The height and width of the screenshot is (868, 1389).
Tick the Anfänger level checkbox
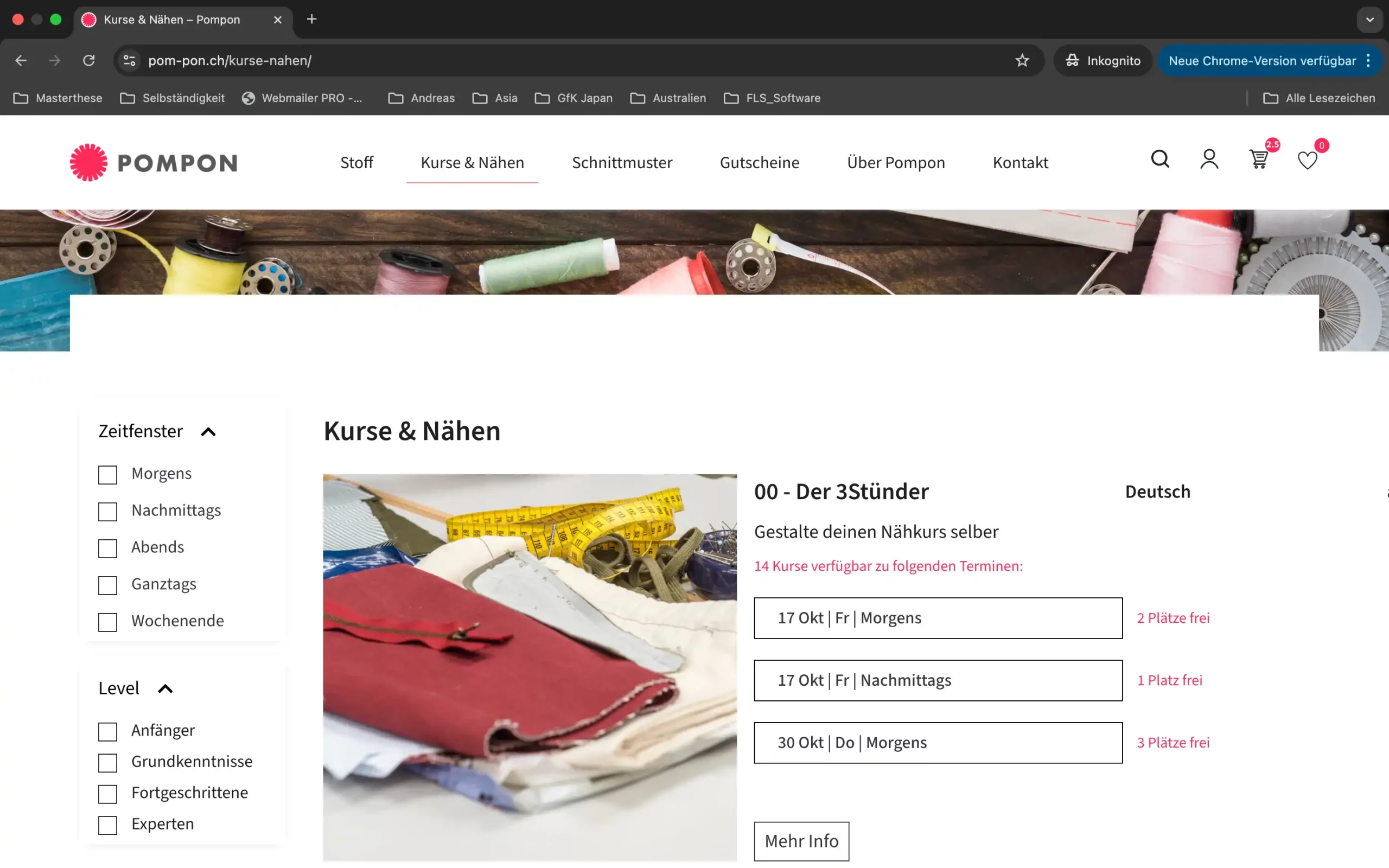click(x=108, y=731)
